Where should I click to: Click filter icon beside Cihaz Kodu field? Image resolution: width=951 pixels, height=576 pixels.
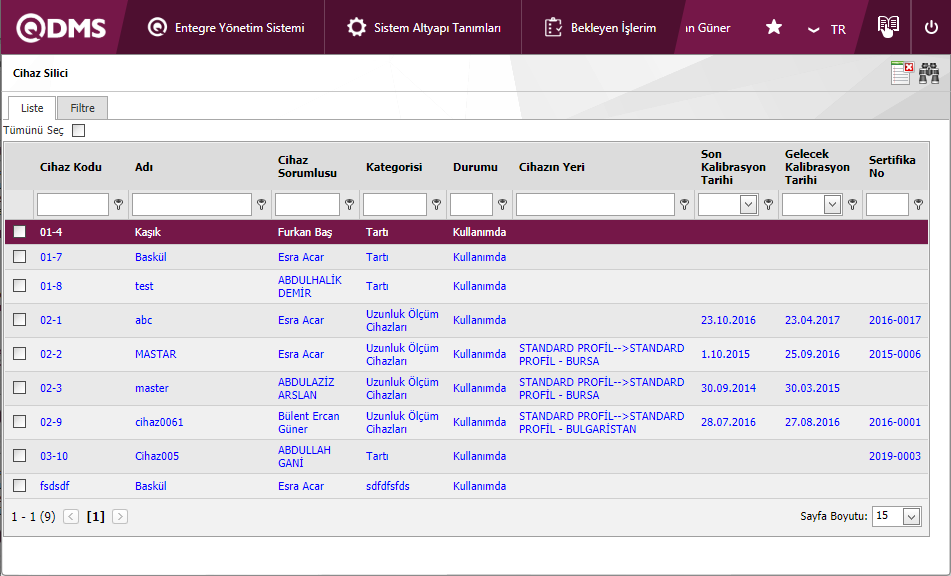119,205
